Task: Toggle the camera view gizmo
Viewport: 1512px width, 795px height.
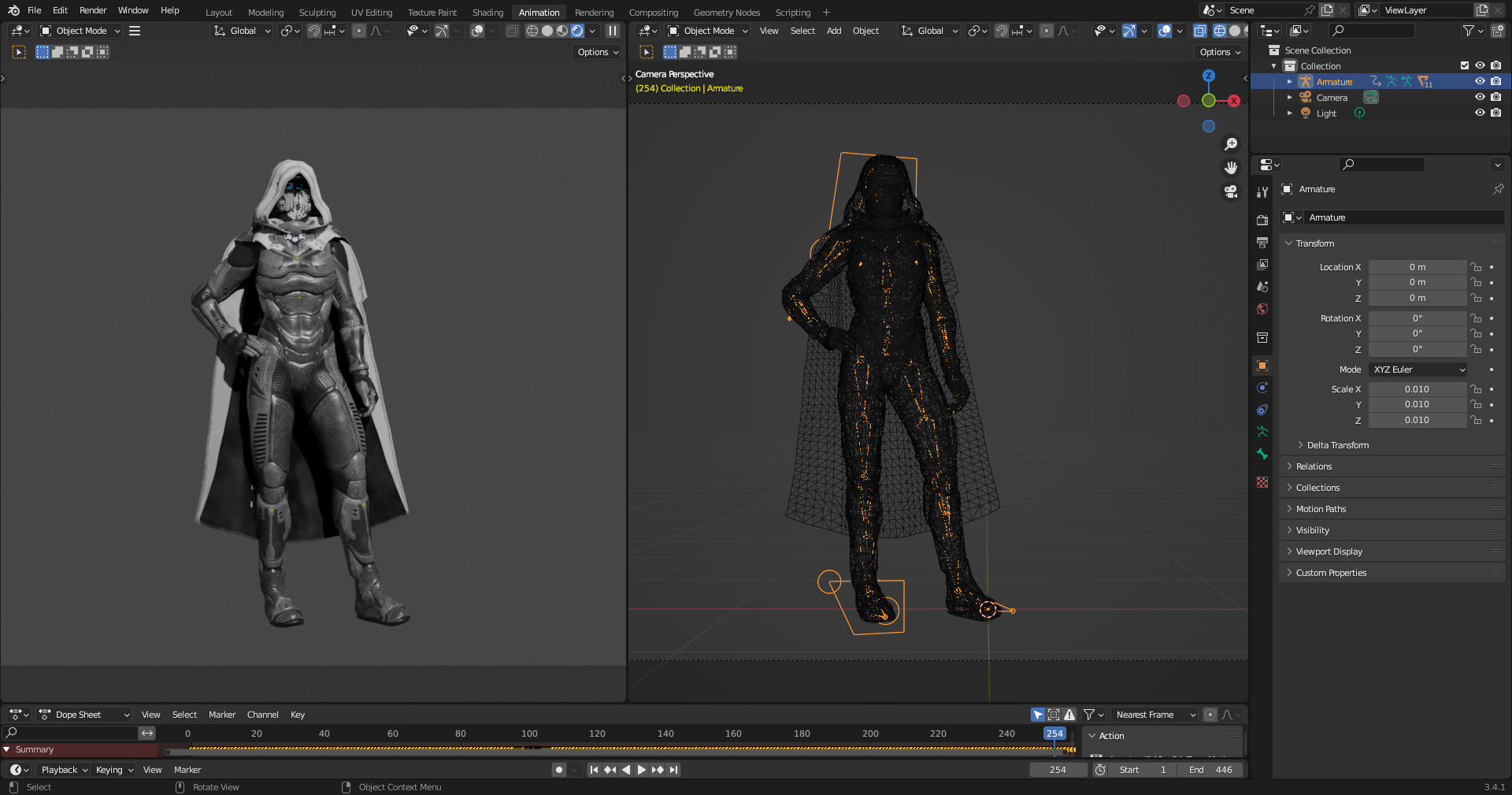Action: (1231, 191)
